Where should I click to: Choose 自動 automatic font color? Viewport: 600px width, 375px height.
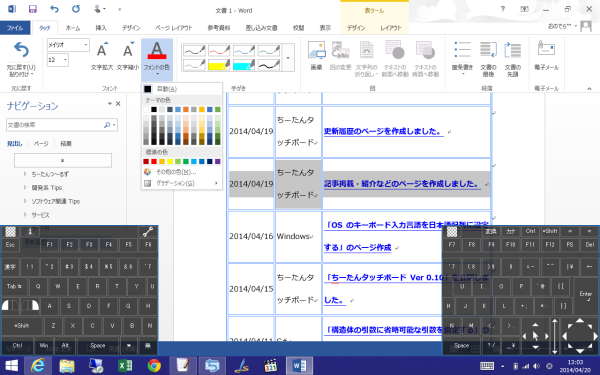(182, 89)
